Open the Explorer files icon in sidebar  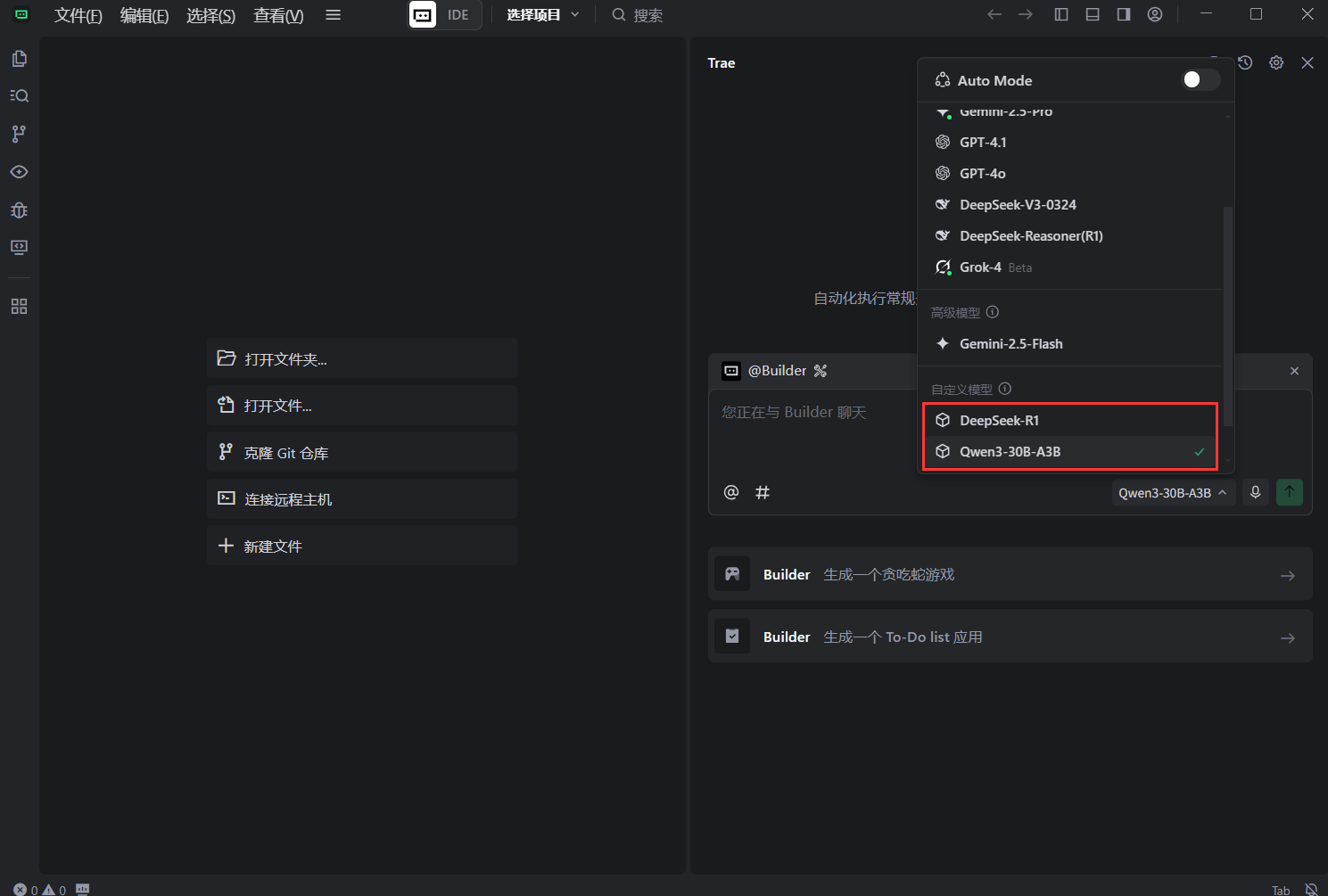pos(19,59)
